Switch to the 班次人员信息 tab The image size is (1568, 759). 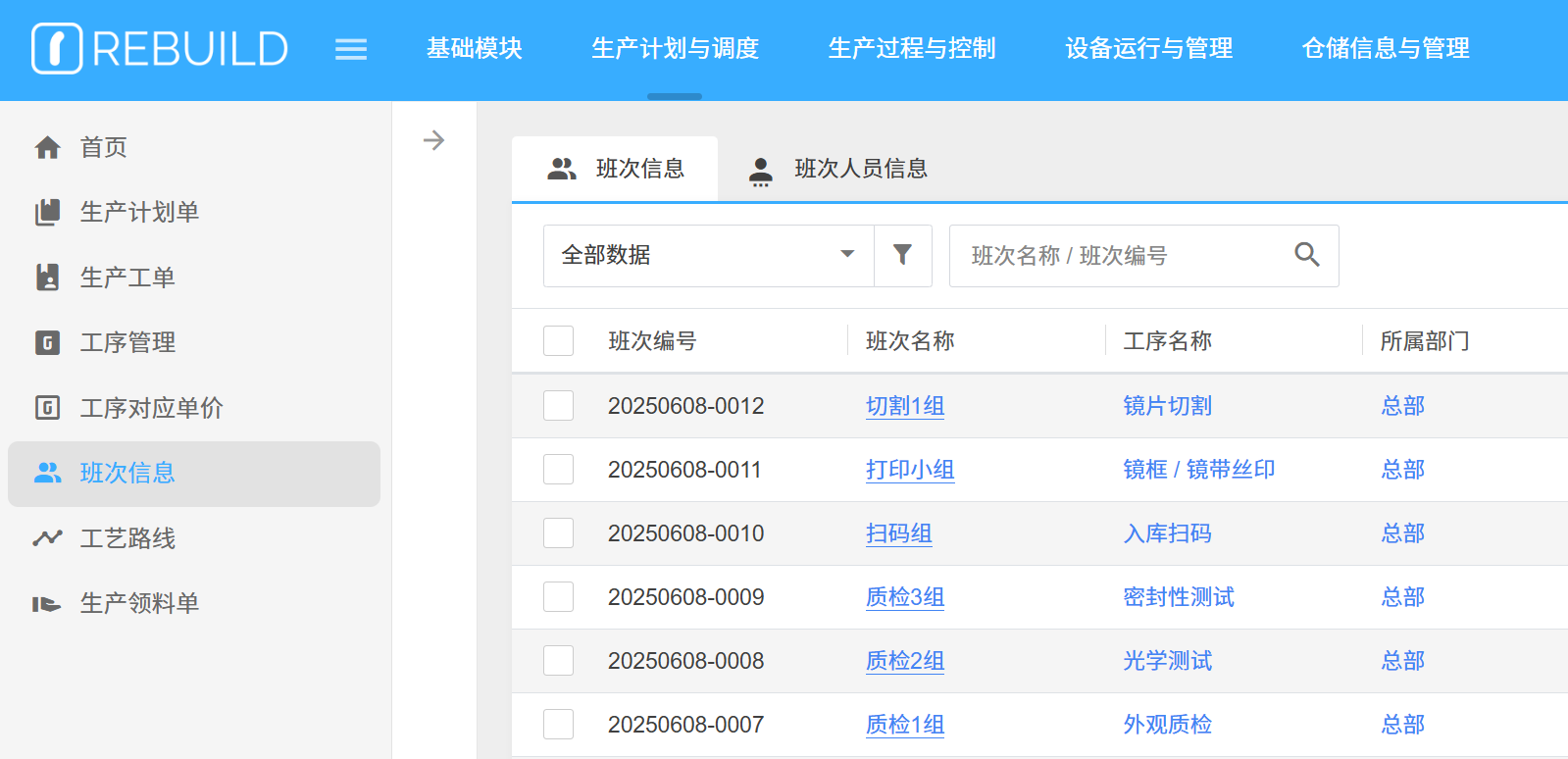coord(838,169)
